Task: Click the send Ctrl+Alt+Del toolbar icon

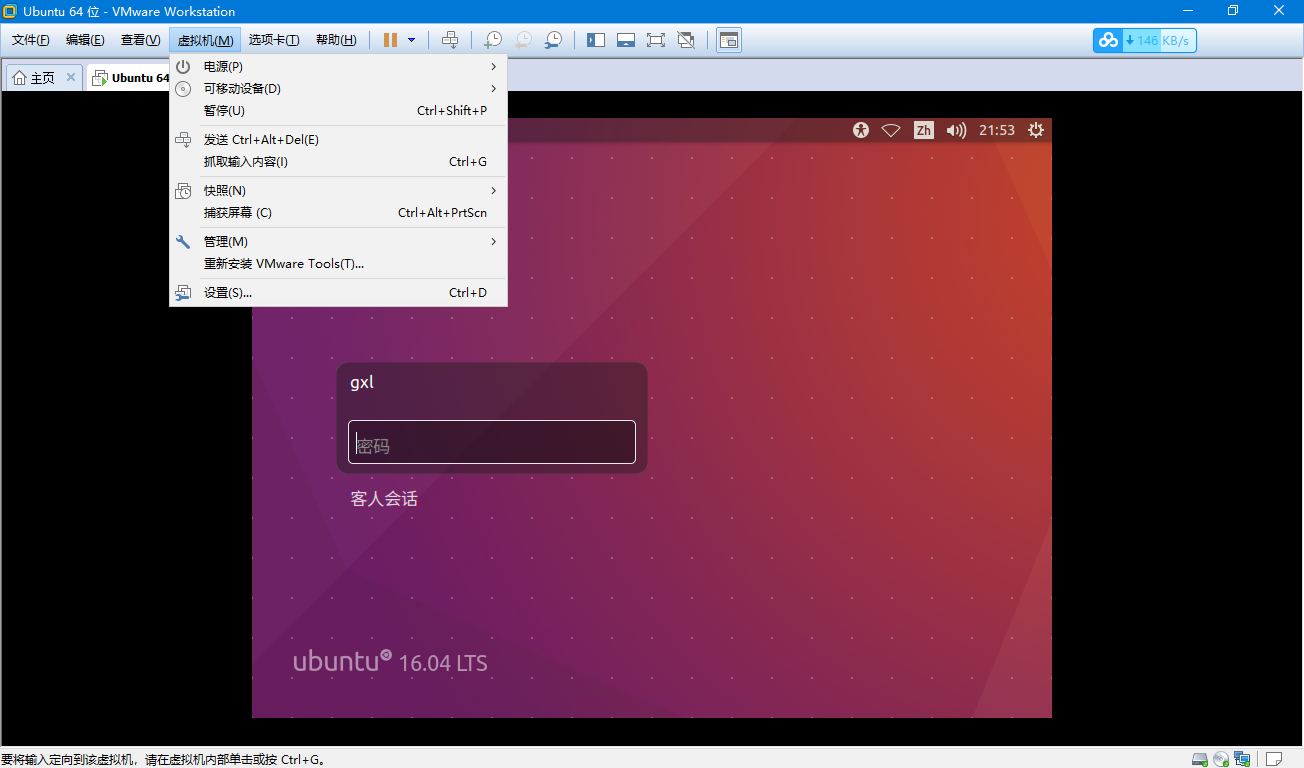Action: (450, 40)
